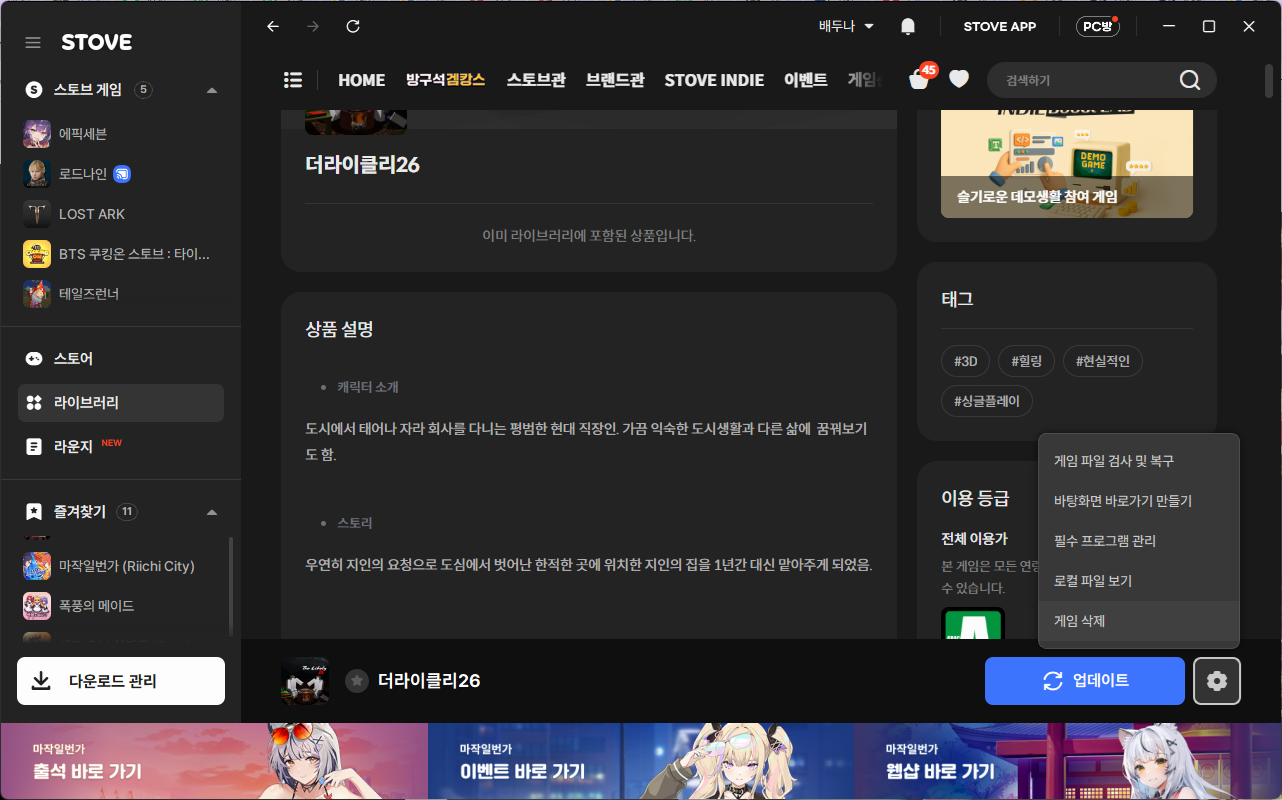Click the #3D tag
Image resolution: width=1282 pixels, height=800 pixels.
[965, 361]
